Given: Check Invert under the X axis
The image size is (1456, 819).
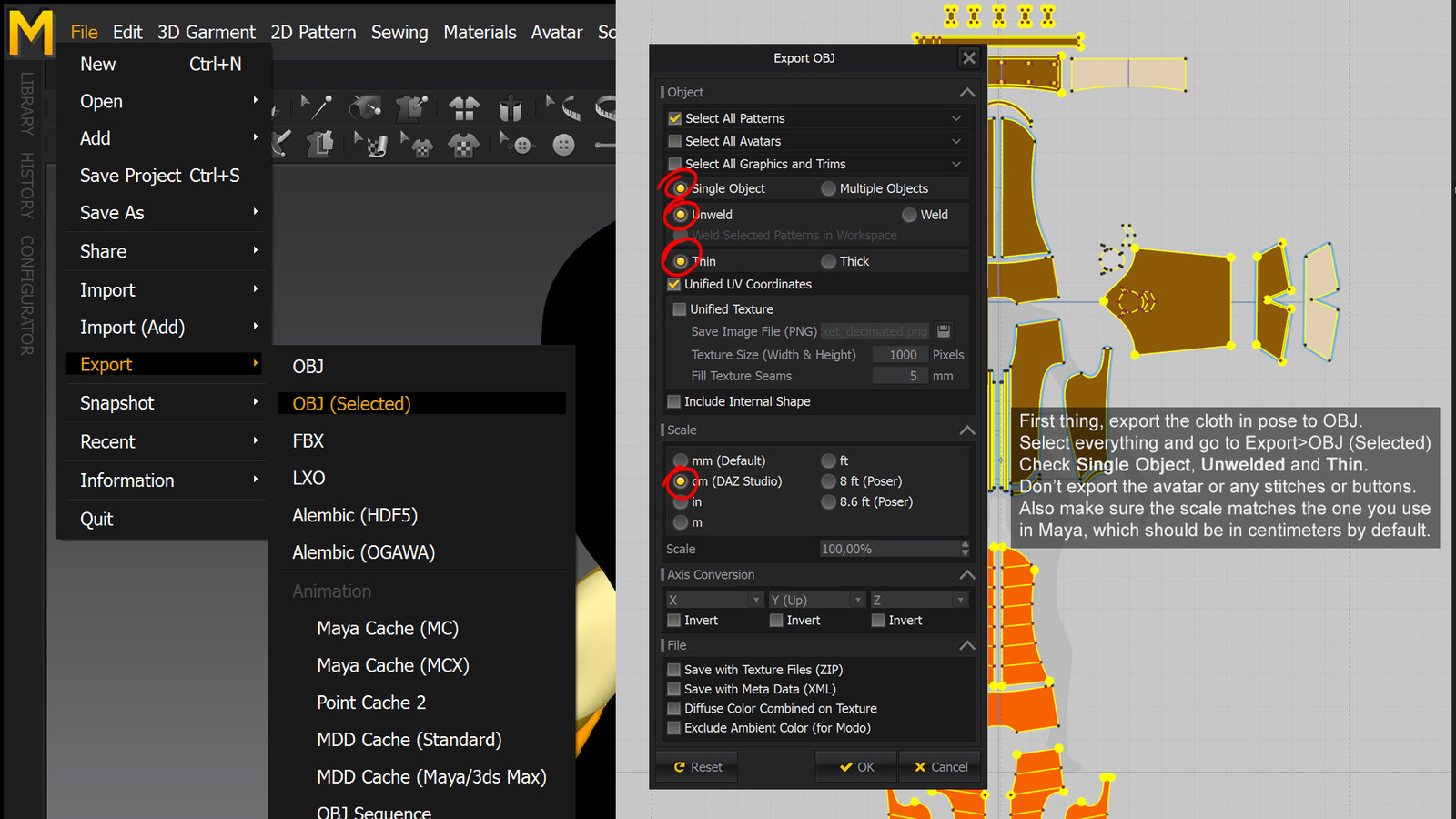Looking at the screenshot, I should point(674,621).
